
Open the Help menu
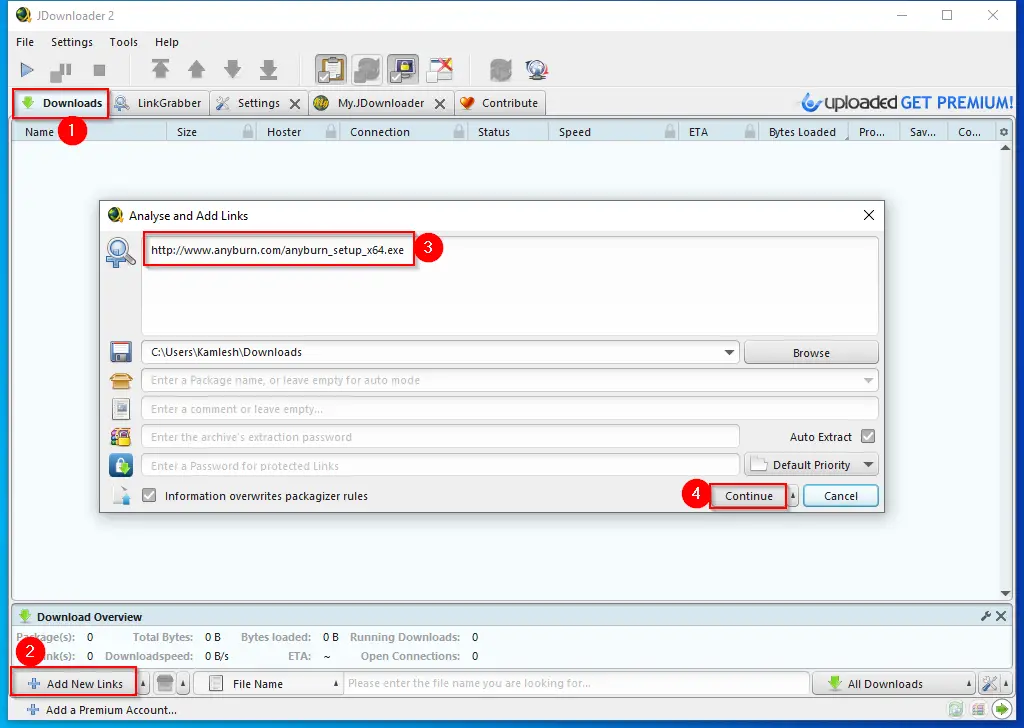(x=167, y=42)
